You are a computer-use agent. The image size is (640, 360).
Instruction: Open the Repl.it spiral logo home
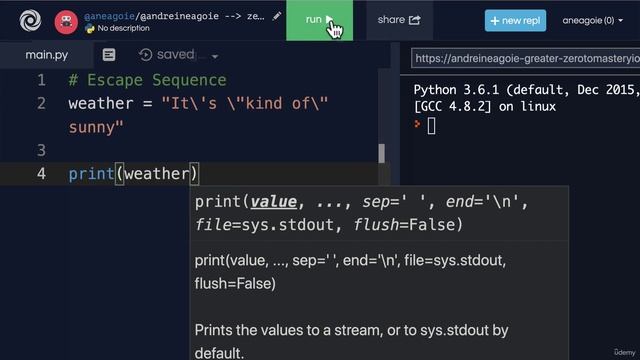(30, 20)
